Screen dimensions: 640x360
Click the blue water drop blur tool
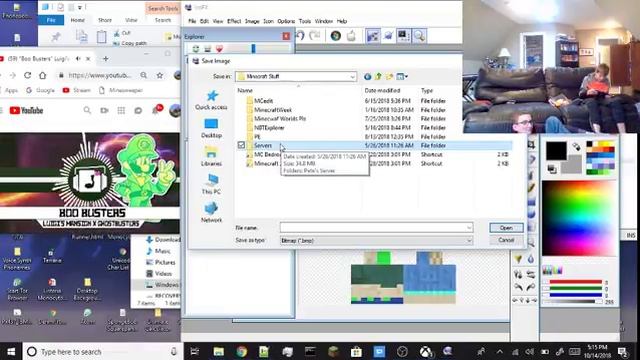point(531,259)
